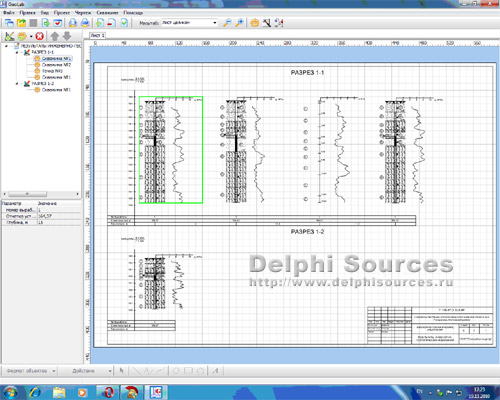Collapse the РАЗРЕЗ 1-2 tree node
This screenshot has width=500, height=400.
coord(17,84)
